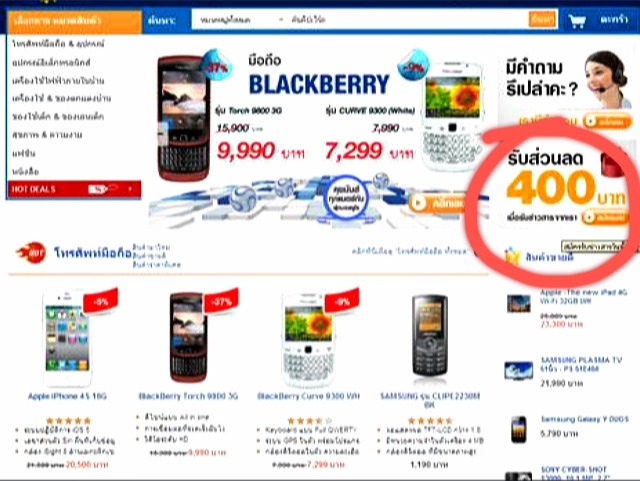Click the white BlackBerry Curve banner phone
The height and width of the screenshot is (481, 640).
coord(453,116)
